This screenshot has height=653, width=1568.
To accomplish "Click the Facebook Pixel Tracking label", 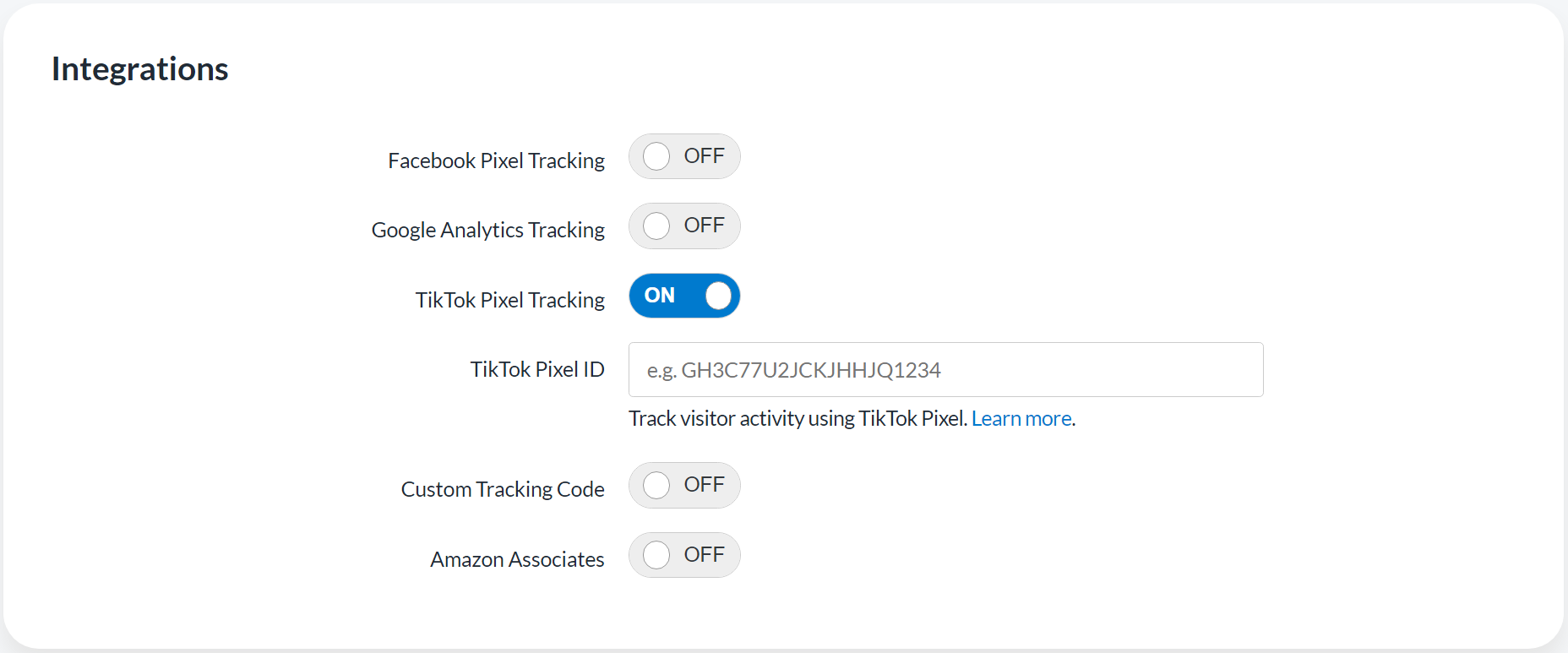I will (496, 161).
